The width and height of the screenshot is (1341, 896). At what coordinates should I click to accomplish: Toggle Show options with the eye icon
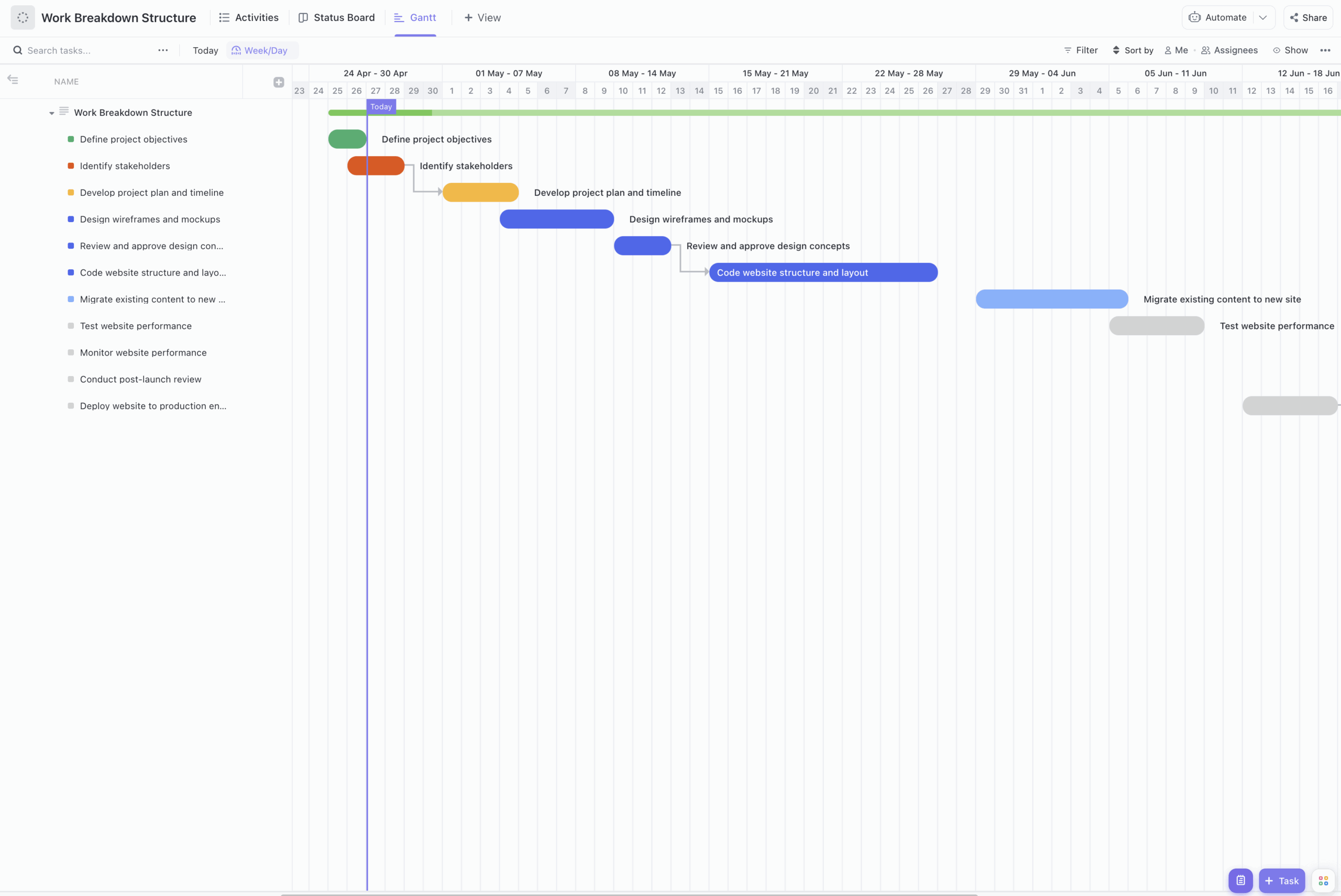(1291, 50)
